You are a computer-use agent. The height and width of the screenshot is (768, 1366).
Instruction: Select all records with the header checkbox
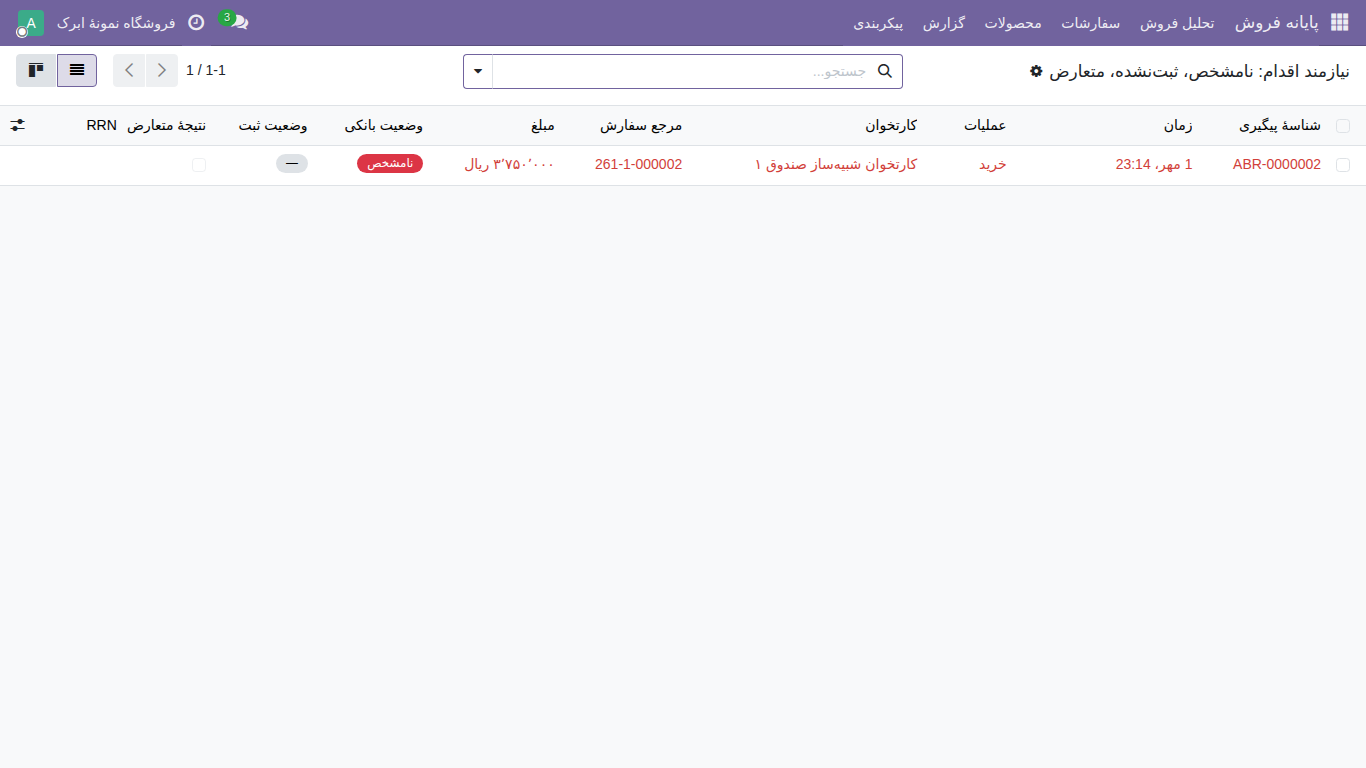point(1343,126)
